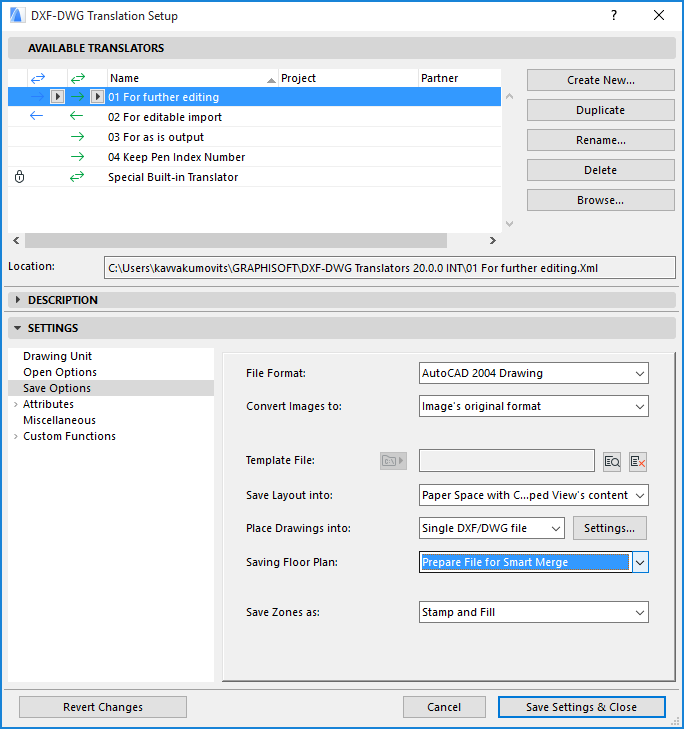Click the Rename... button
Screen dimensions: 684x729
pos(600,140)
